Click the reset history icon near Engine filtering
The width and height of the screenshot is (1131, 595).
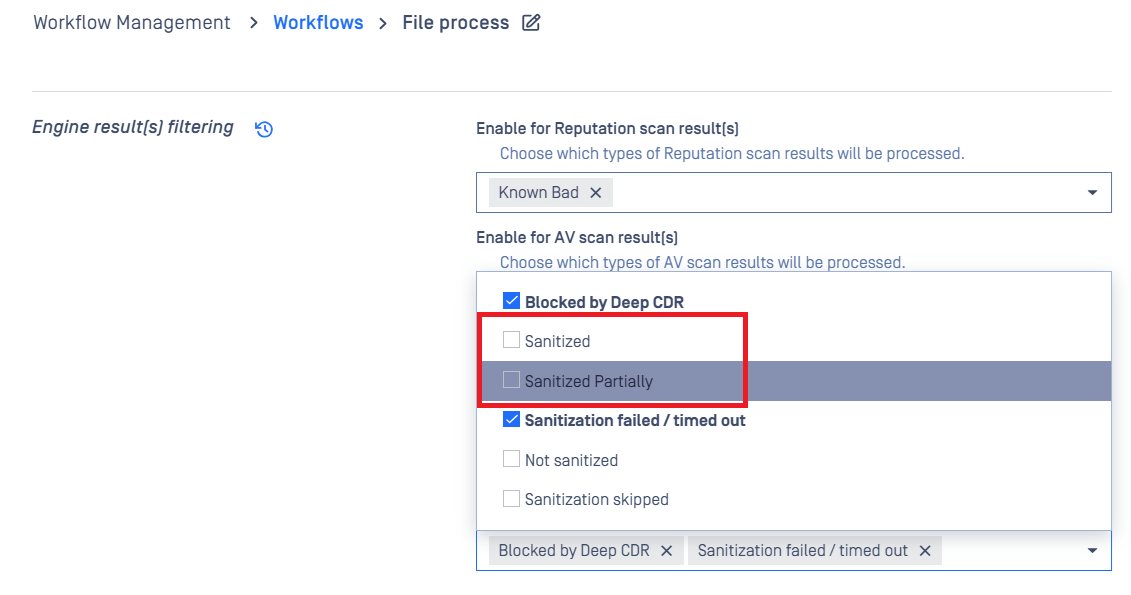264,129
